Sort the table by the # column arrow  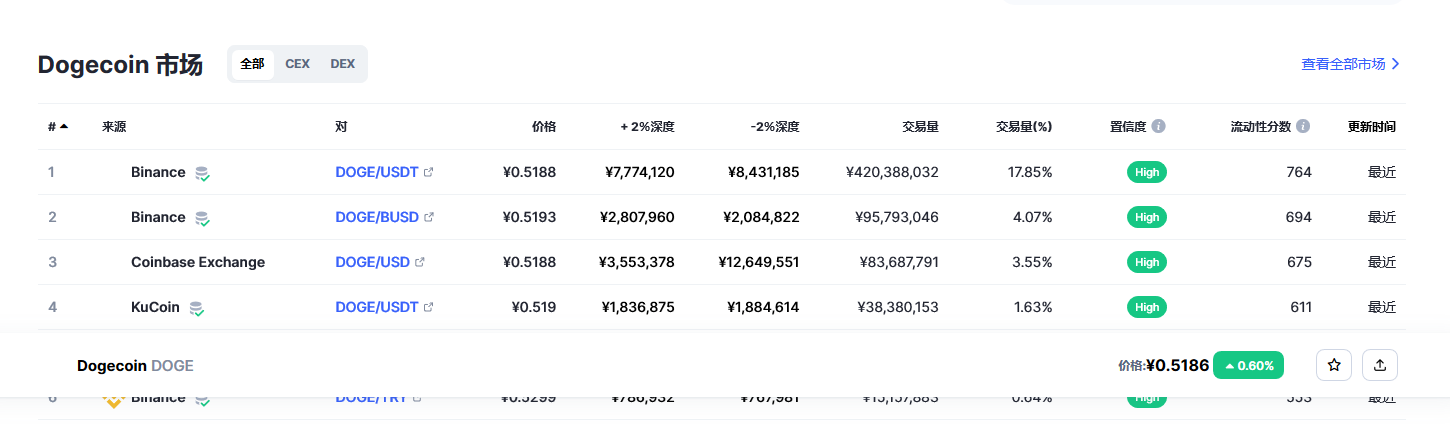tap(64, 126)
